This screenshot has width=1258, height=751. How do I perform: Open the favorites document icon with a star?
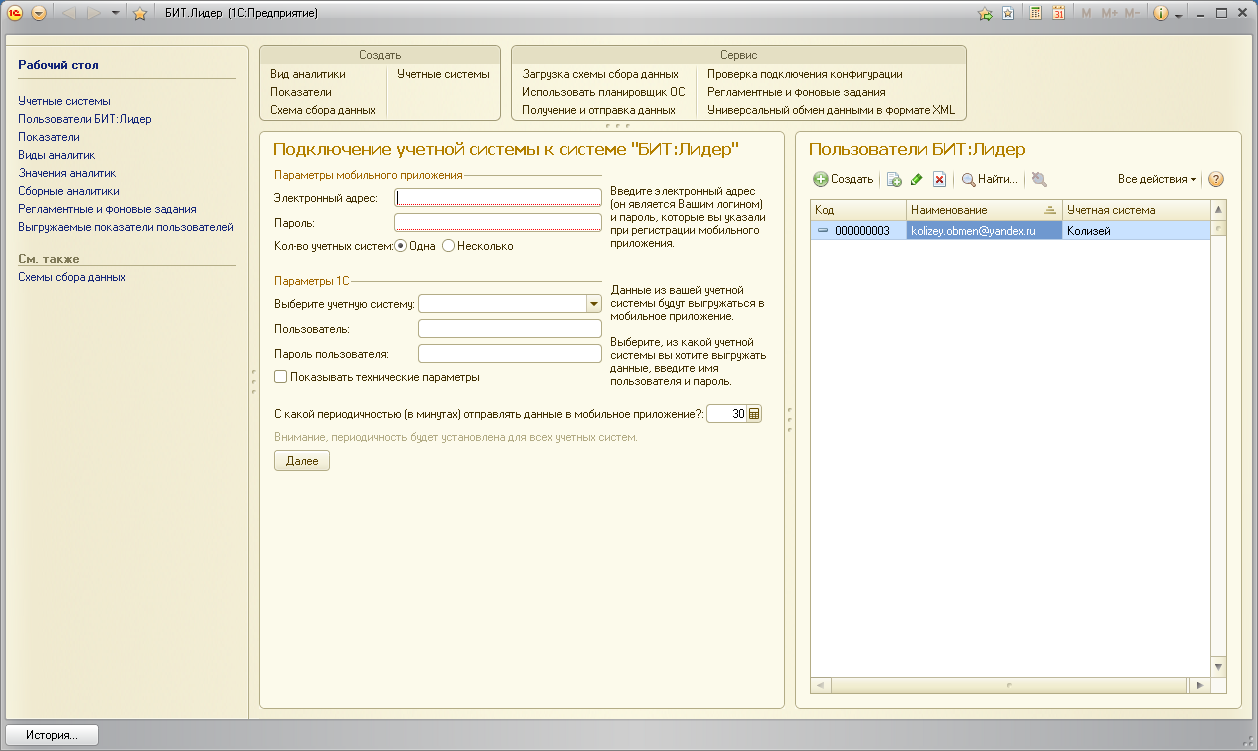coord(1008,13)
